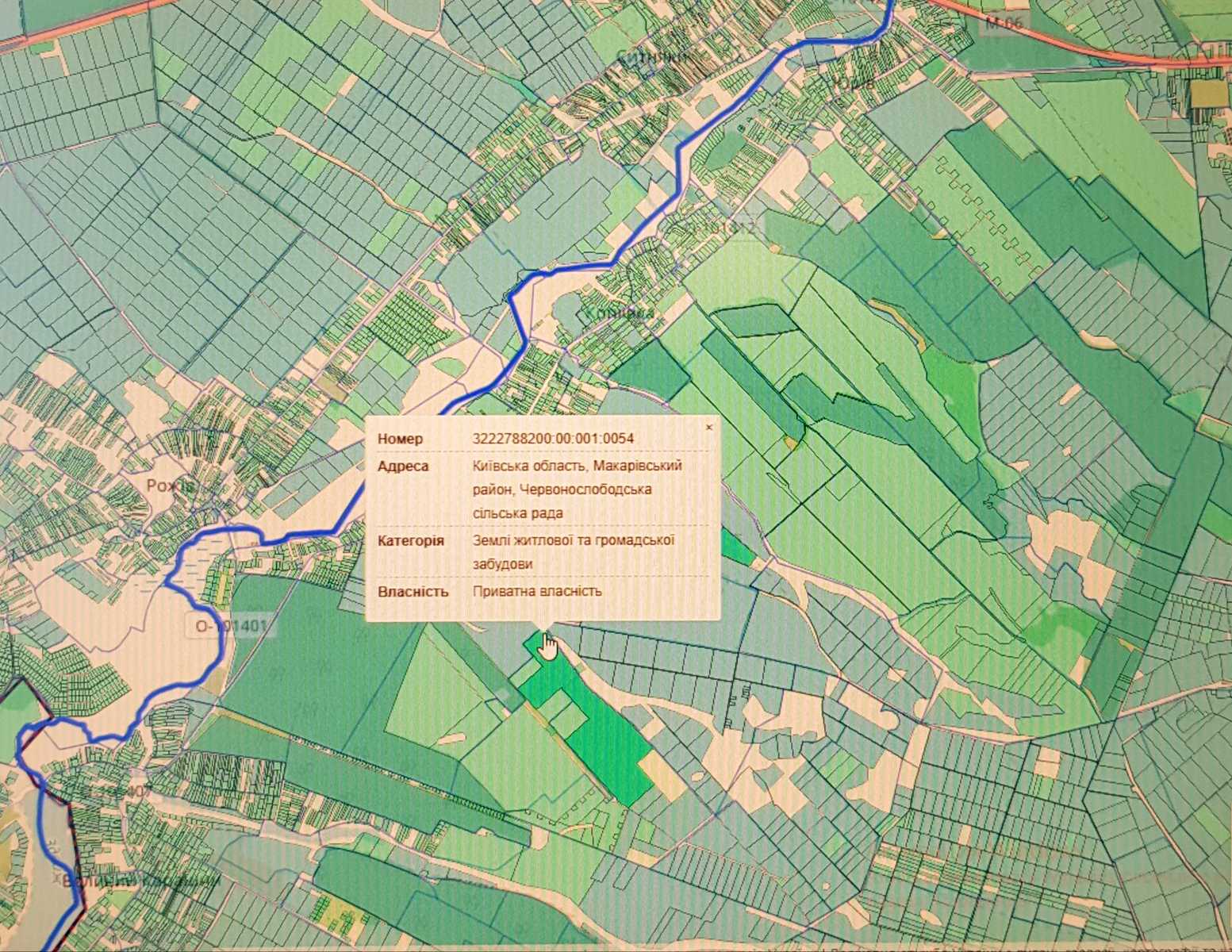Click the Категорія value in the popup
This screenshot has height=952, width=1232.
coord(574,552)
